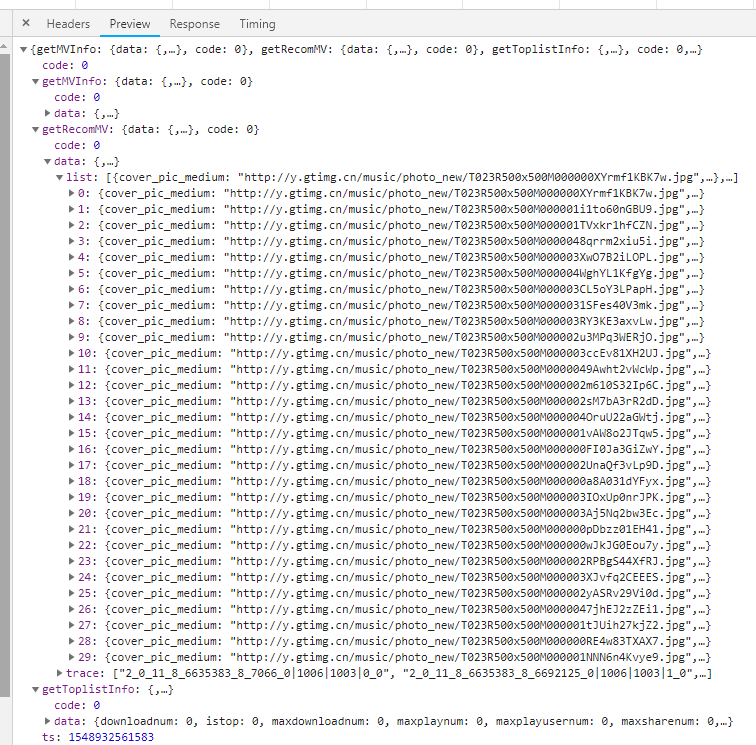Image resolution: width=756 pixels, height=745 pixels.
Task: Collapse the getRecomMV node
Action: [35, 129]
